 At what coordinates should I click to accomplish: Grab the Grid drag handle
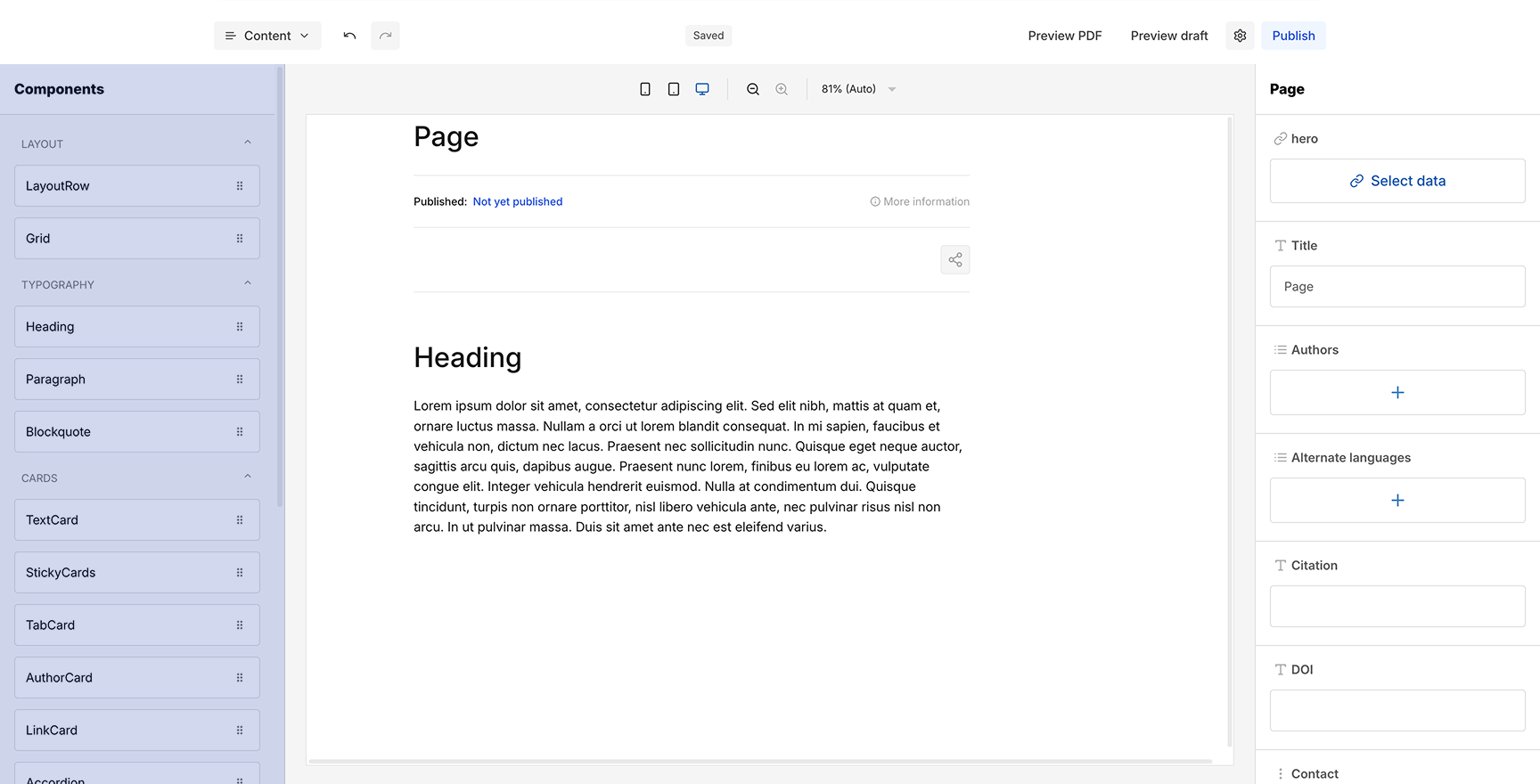click(x=240, y=239)
